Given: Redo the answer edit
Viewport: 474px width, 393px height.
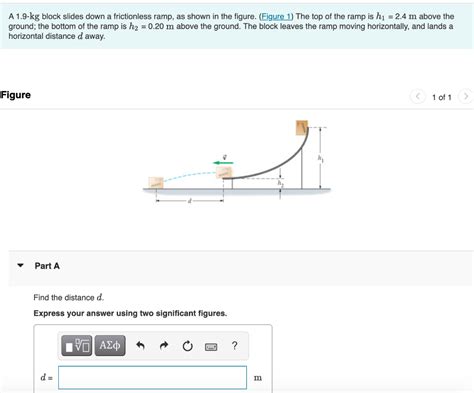Looking at the screenshot, I should [x=164, y=346].
